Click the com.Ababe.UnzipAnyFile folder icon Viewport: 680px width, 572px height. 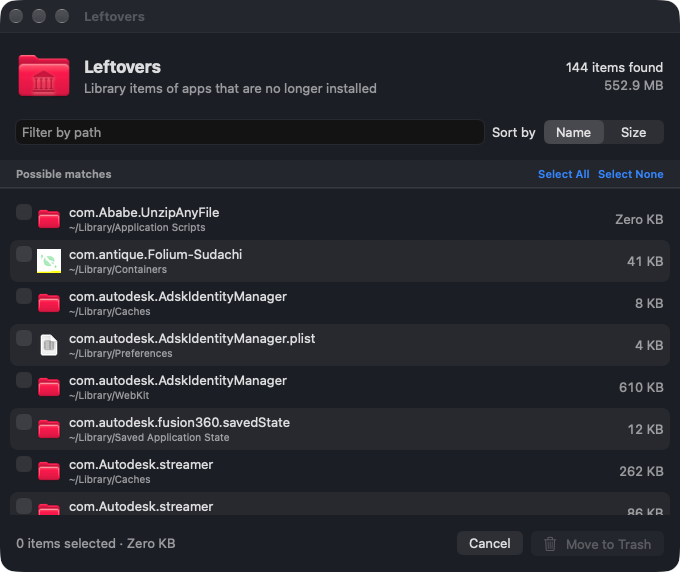(x=49, y=219)
